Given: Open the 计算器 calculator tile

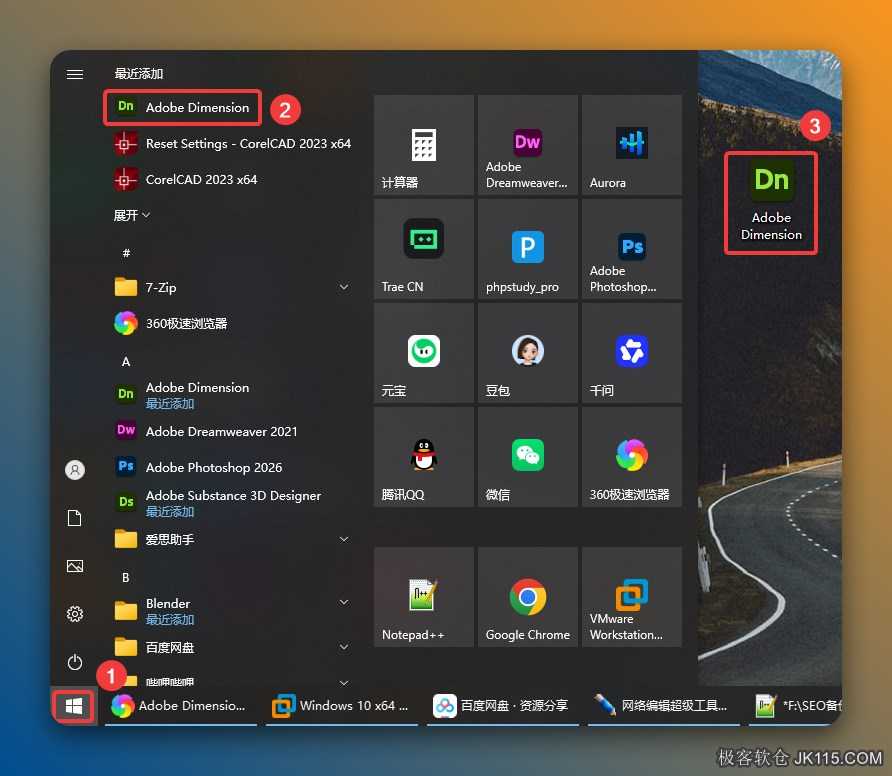Looking at the screenshot, I should point(424,145).
